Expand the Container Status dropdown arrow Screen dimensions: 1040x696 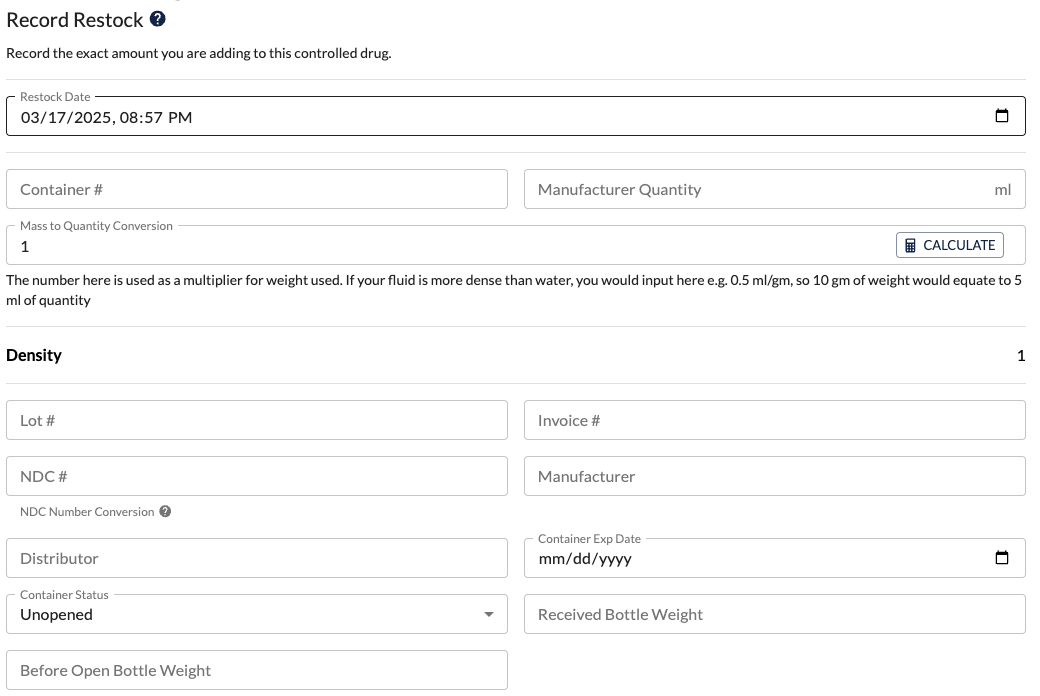tap(489, 614)
